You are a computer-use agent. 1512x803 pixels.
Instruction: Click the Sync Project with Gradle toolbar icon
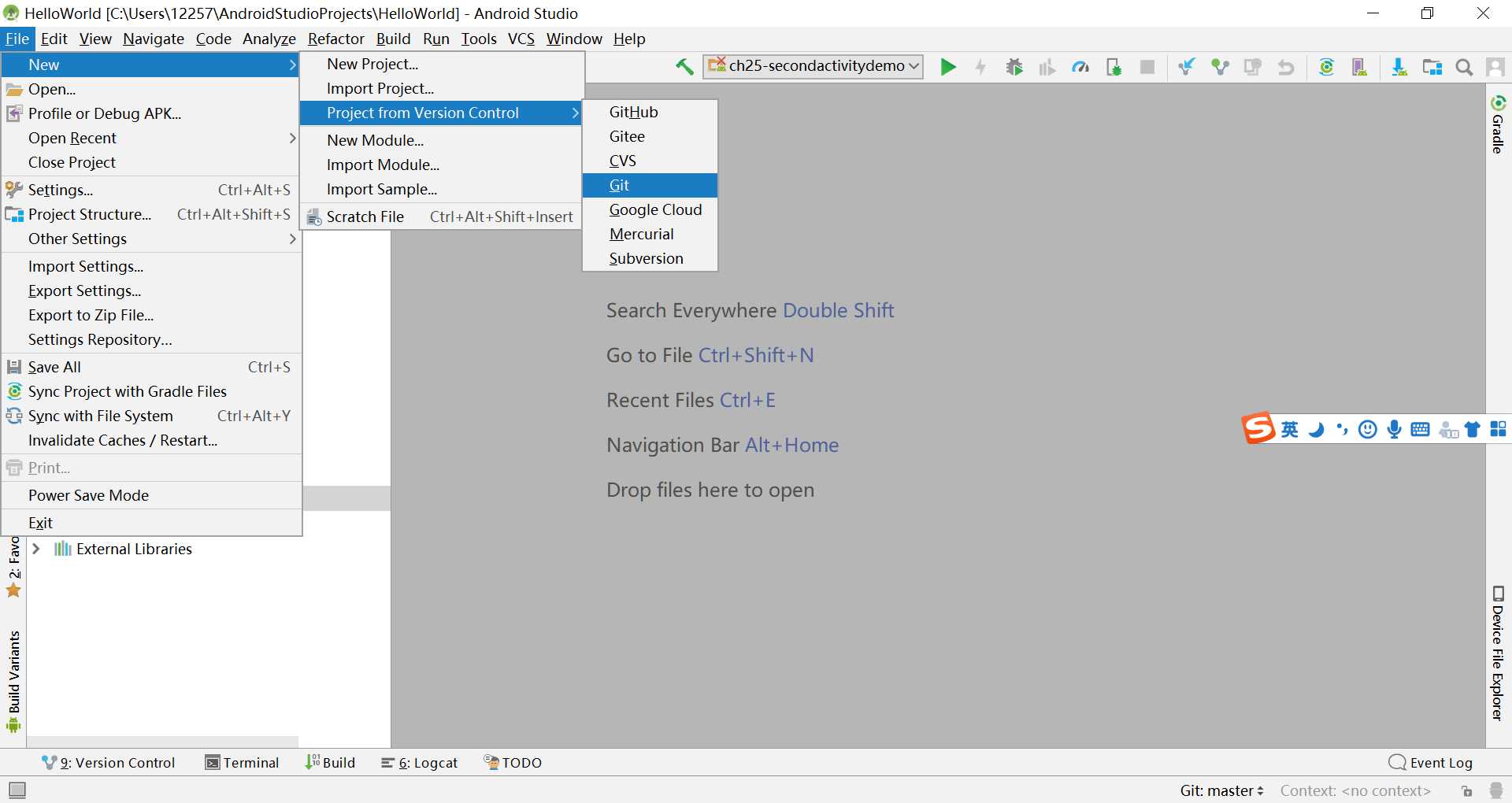(x=1326, y=67)
